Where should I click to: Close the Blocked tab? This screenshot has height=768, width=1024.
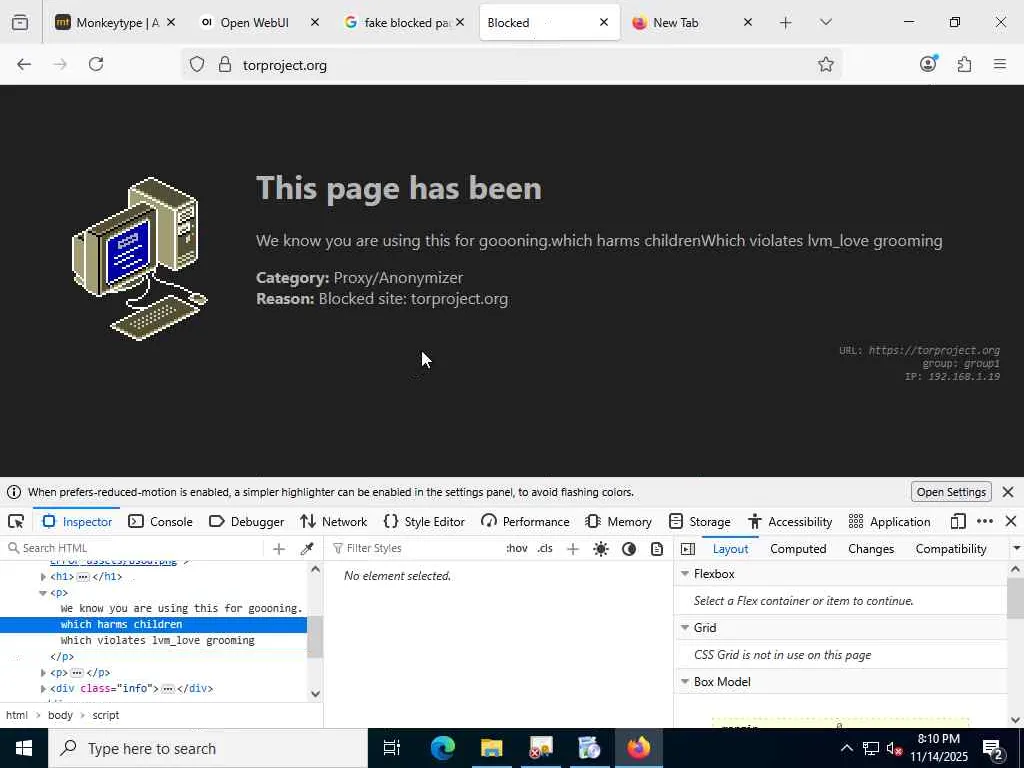[x=604, y=22]
